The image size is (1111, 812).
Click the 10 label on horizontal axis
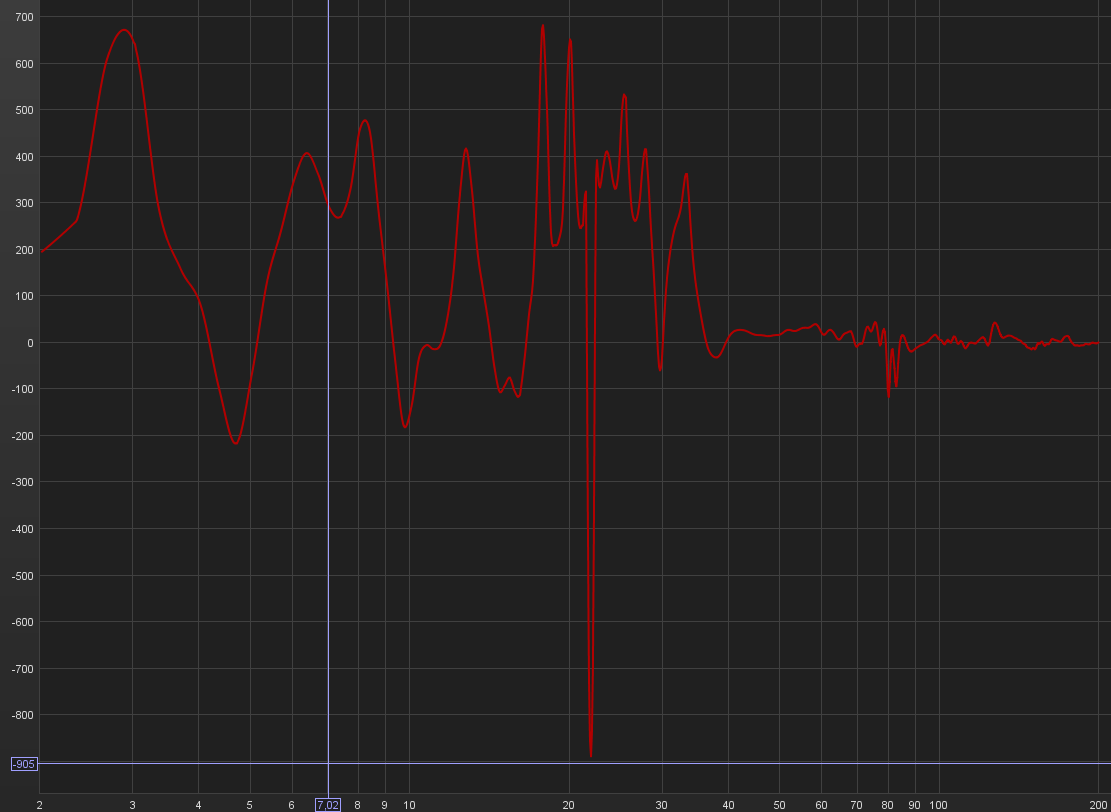pyautogui.click(x=409, y=805)
